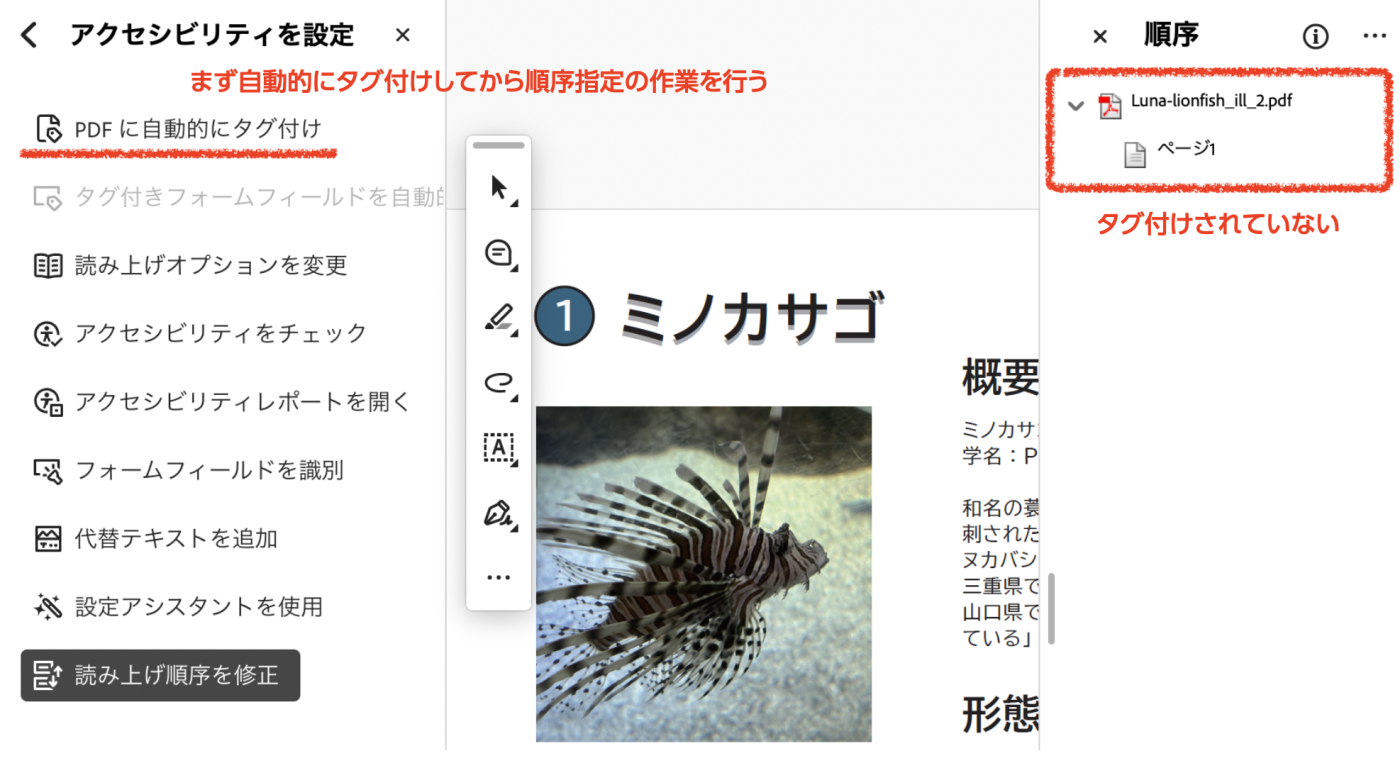Select the fill and sign pen tool
Image resolution: width=1400 pixels, height=763 pixels.
[x=499, y=513]
